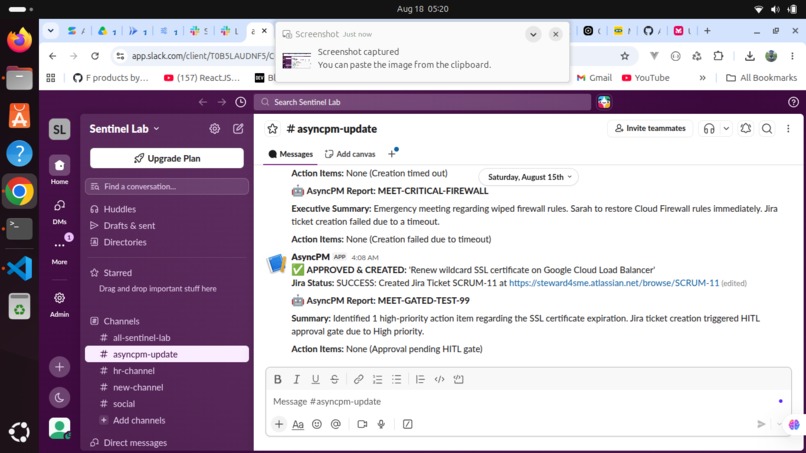Screen dimensions: 806x453
Task: Compose a new message with the pencil icon
Action: [x=238, y=129]
